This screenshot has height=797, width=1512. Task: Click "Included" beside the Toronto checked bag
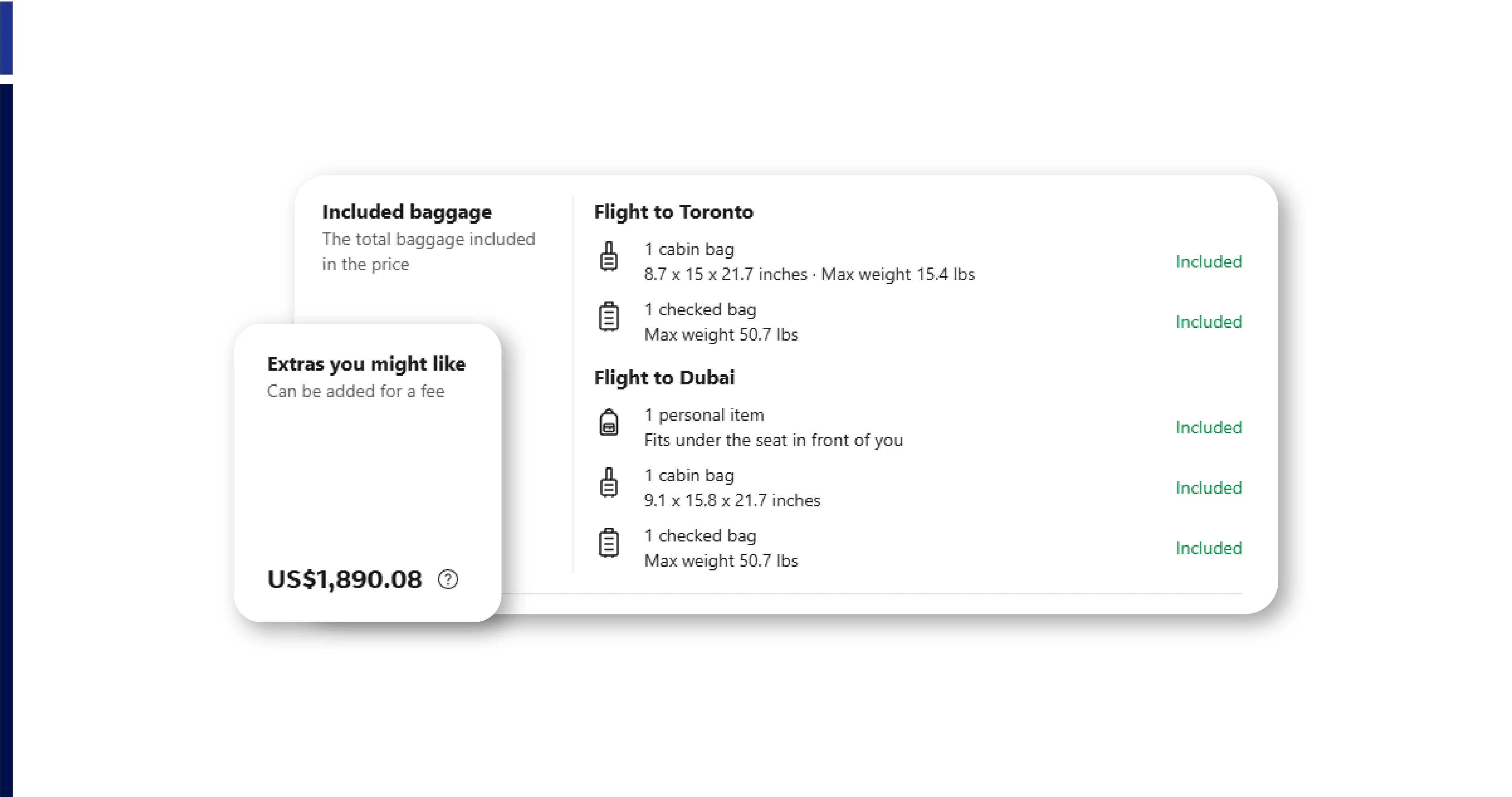pos(1209,322)
